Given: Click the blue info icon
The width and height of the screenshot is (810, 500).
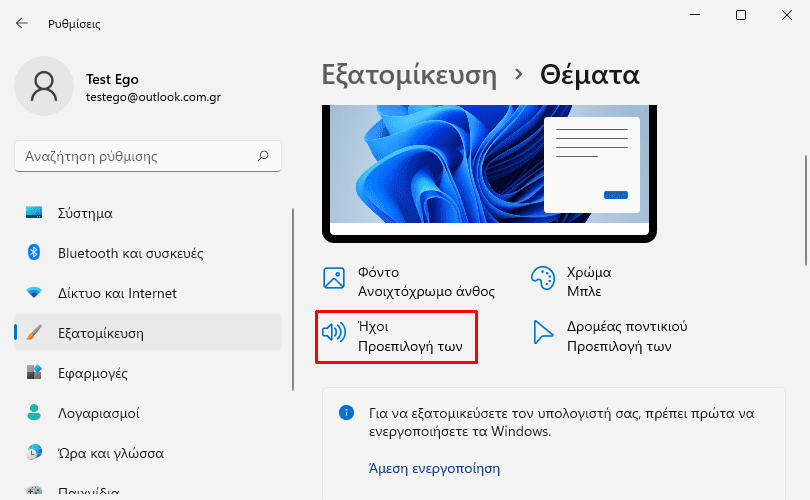Looking at the screenshot, I should [346, 412].
